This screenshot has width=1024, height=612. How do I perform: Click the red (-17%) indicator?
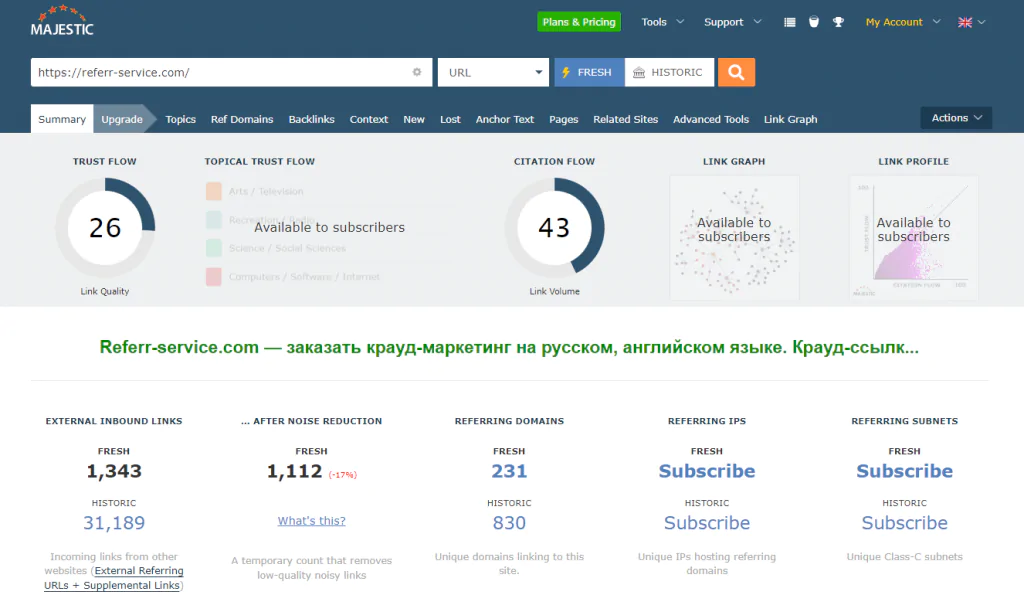point(342,475)
